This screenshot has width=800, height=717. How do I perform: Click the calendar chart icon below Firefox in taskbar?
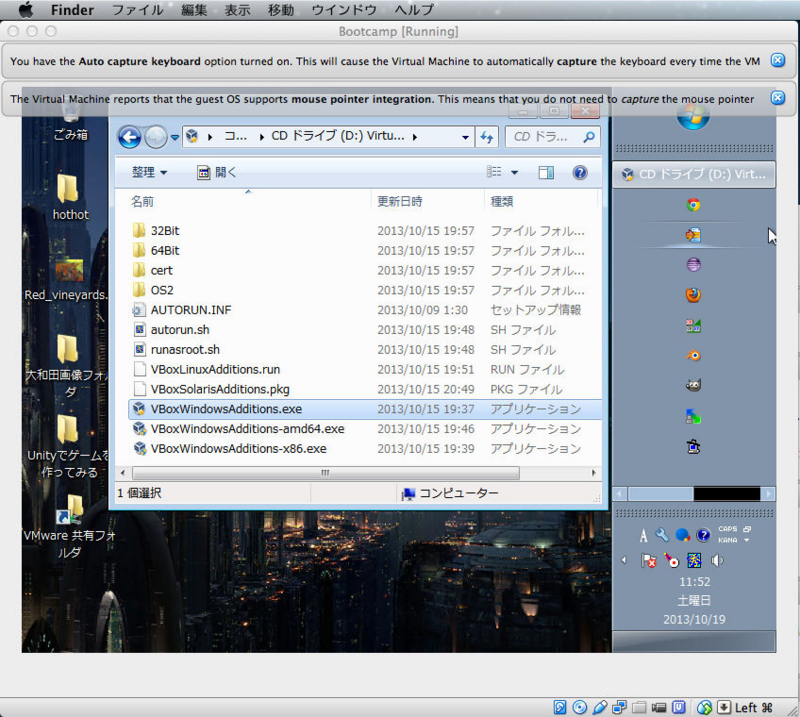(693, 325)
